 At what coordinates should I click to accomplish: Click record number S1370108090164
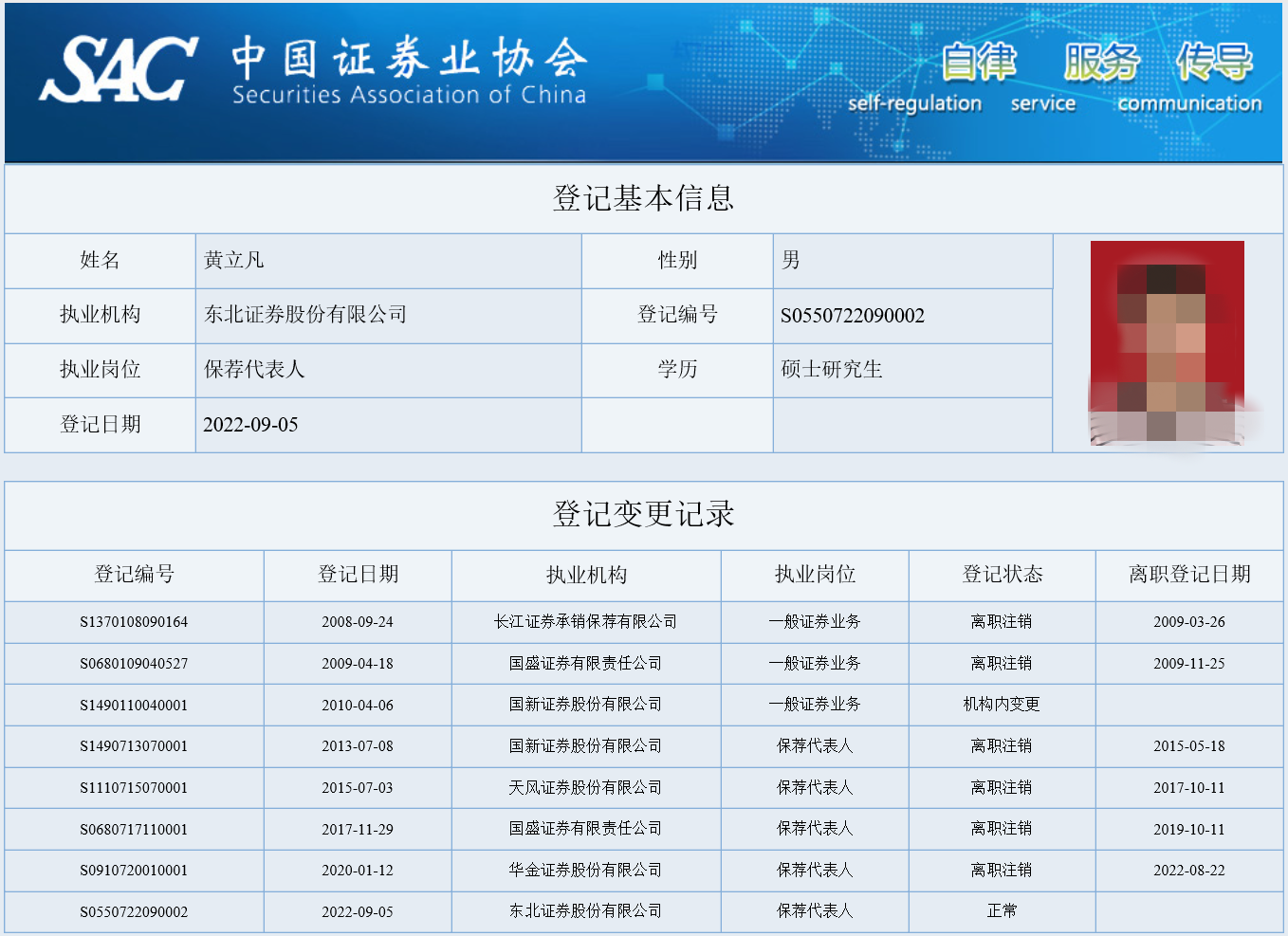coord(134,622)
